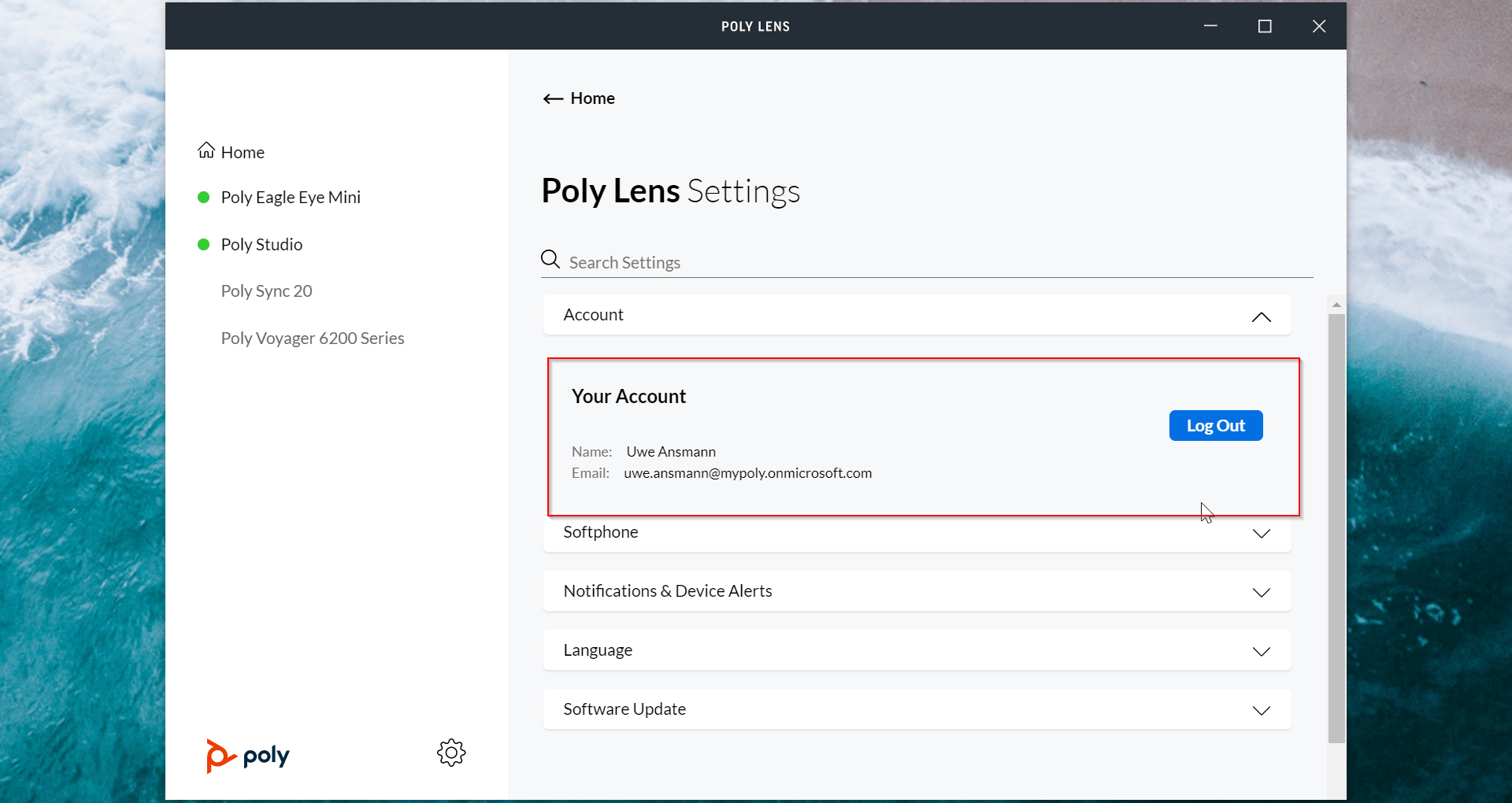Click green status dot for Poly Studio

[x=203, y=245]
